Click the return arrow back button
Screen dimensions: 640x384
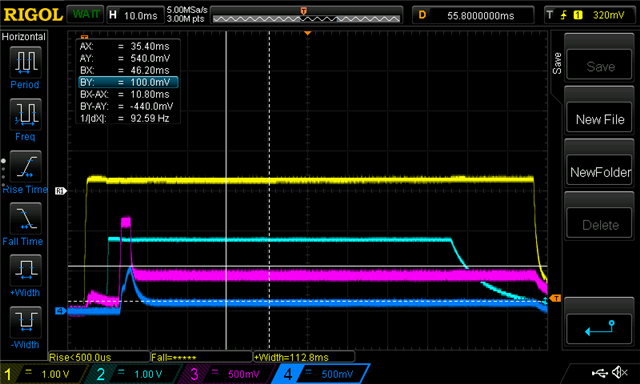599,329
